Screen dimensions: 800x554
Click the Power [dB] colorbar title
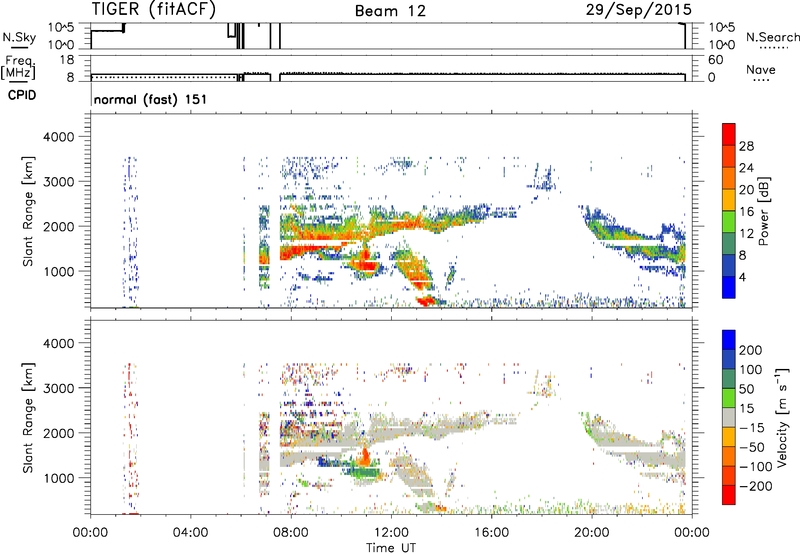[764, 211]
